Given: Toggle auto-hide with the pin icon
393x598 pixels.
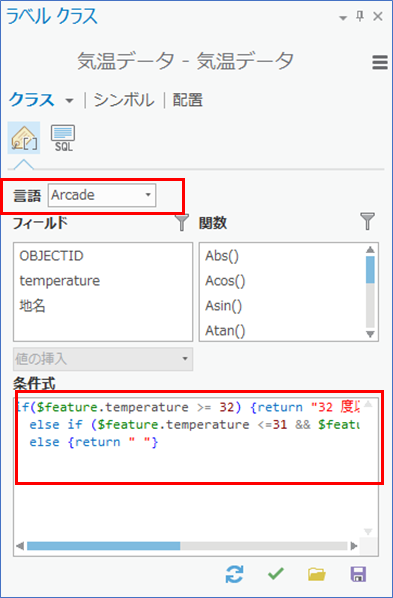Looking at the screenshot, I should [360, 16].
